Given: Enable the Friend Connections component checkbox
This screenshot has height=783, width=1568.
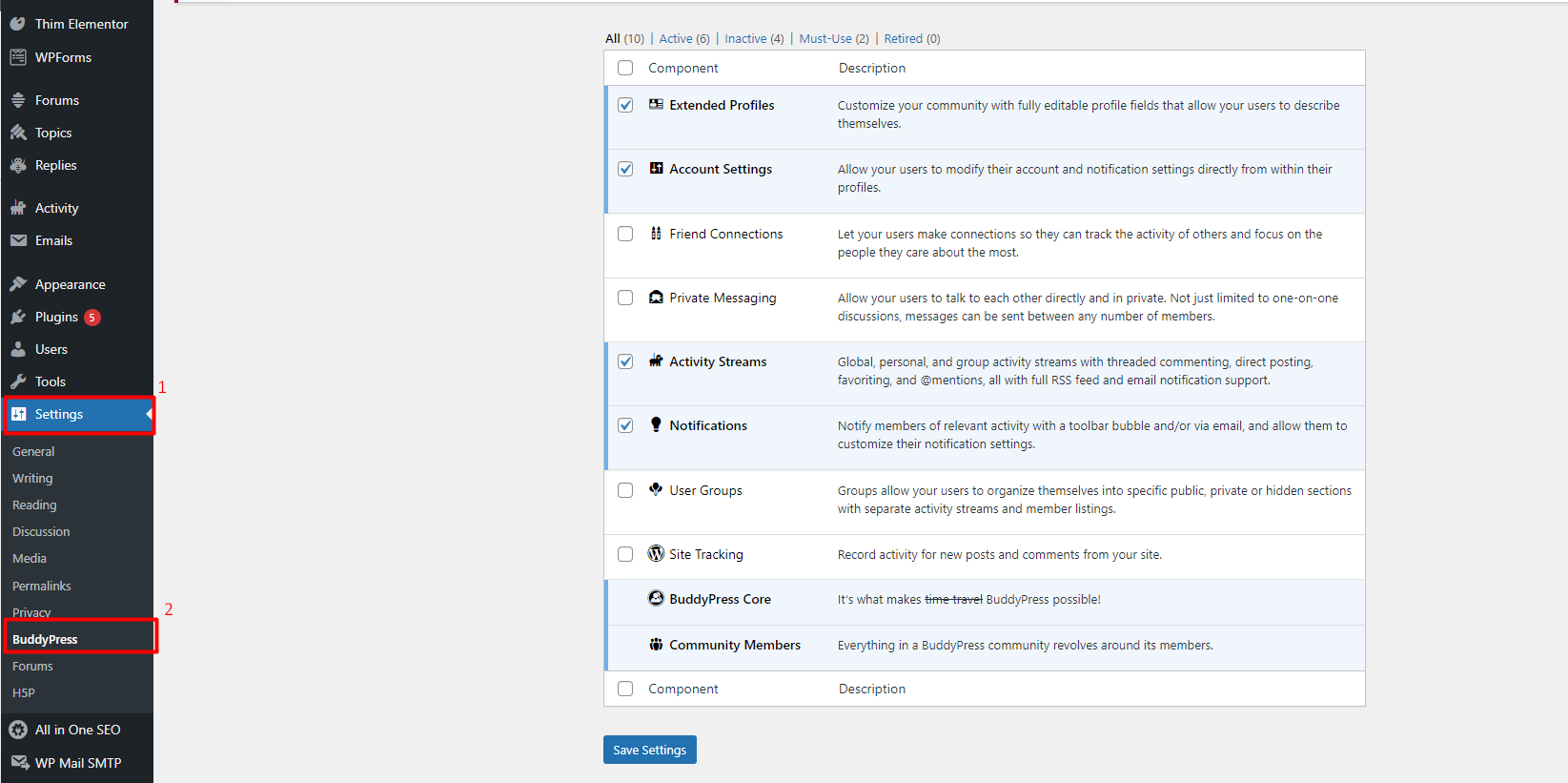Looking at the screenshot, I should (625, 234).
